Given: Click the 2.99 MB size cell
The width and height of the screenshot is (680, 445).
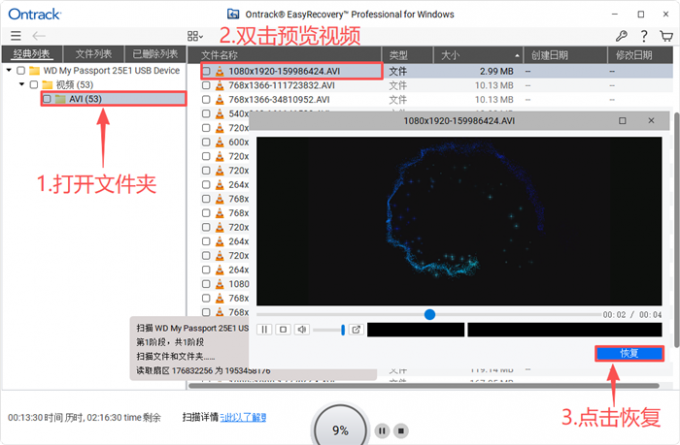Looking at the screenshot, I should (497, 71).
